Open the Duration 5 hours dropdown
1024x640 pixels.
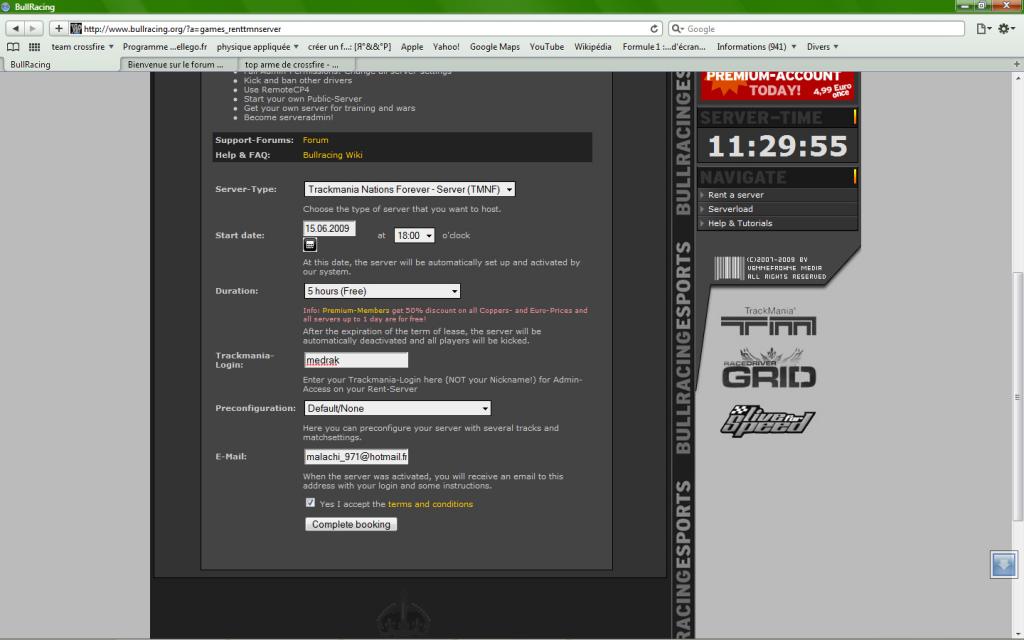click(x=382, y=291)
